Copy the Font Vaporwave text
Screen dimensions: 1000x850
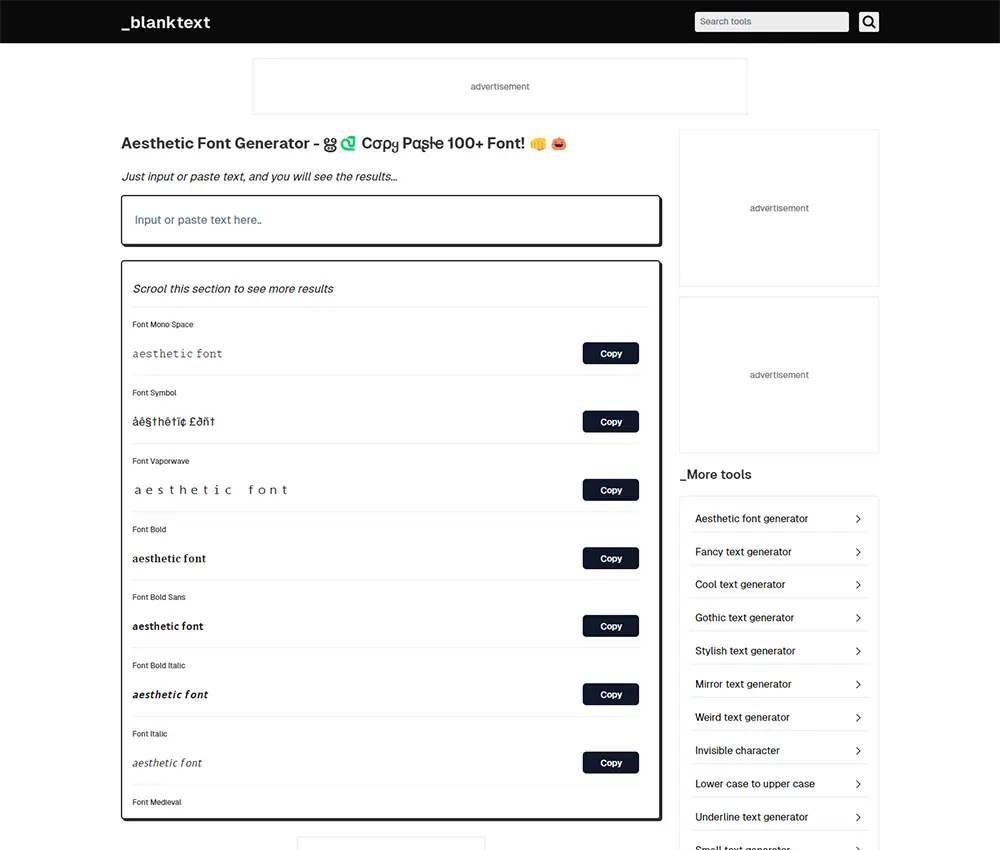(x=610, y=490)
